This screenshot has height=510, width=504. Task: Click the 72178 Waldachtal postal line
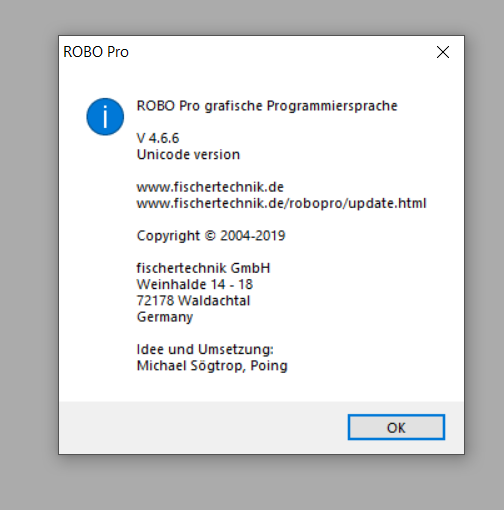pos(193,301)
